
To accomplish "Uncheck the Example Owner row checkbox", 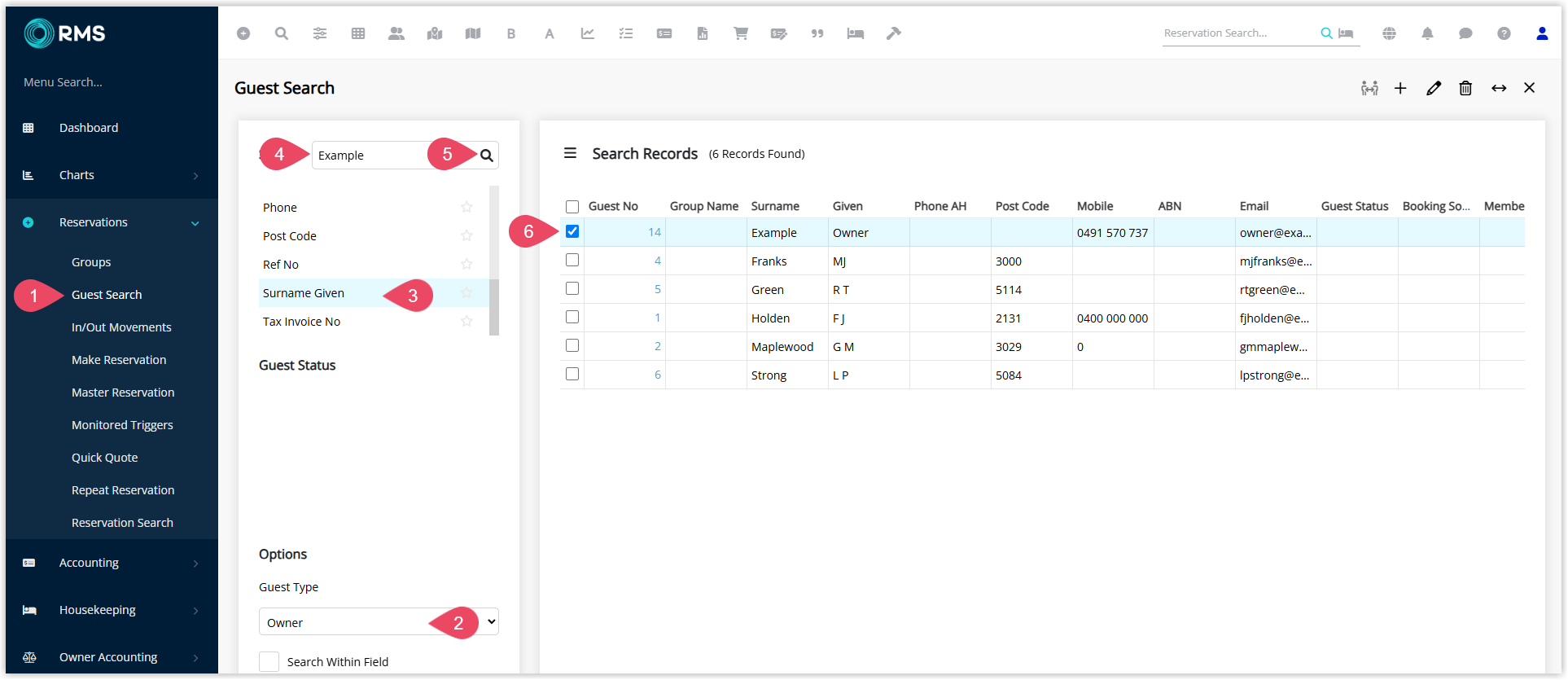I will click(x=572, y=231).
